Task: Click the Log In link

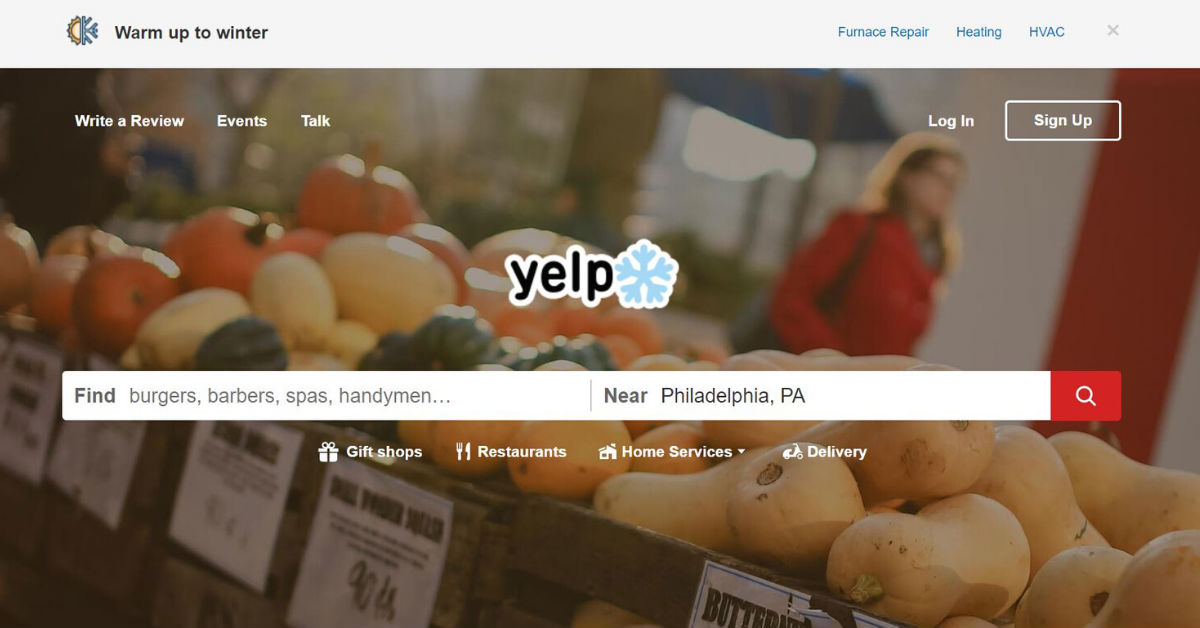Action: point(951,121)
